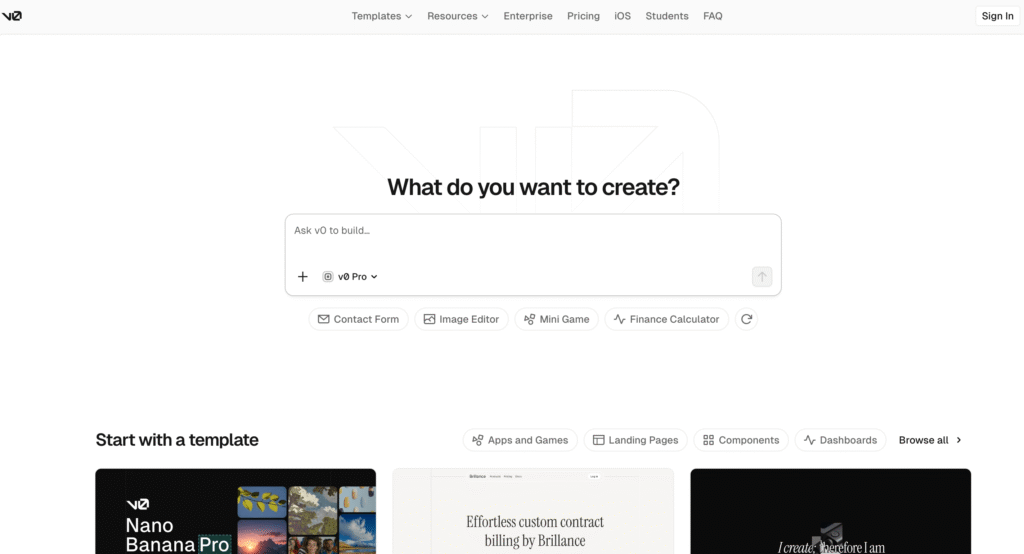Expand the Resources dropdown in navigation
Viewport: 1024px width, 554px height.
(457, 16)
